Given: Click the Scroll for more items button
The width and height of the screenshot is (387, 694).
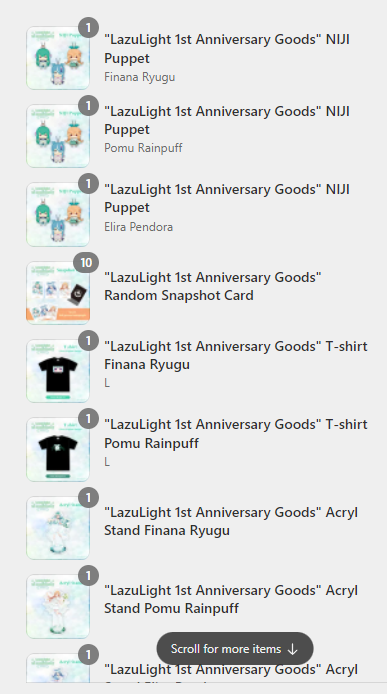Looking at the screenshot, I should click(235, 648).
